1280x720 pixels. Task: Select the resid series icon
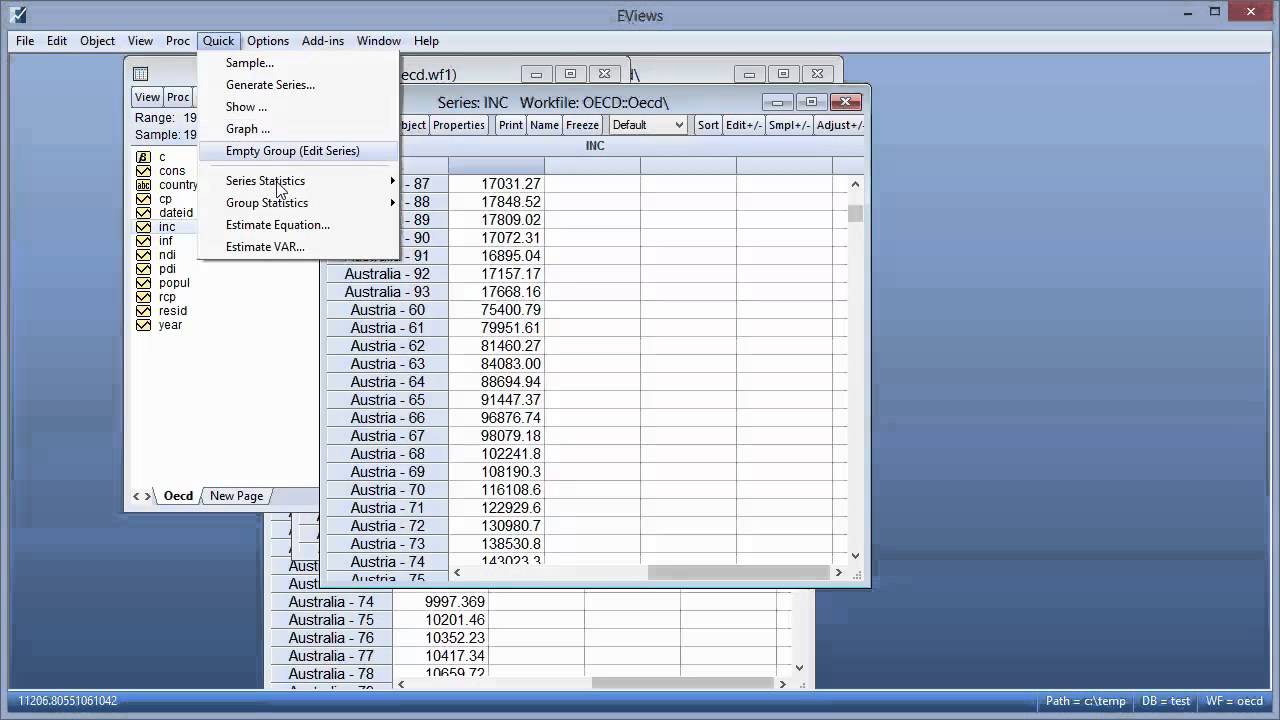pyautogui.click(x=143, y=311)
